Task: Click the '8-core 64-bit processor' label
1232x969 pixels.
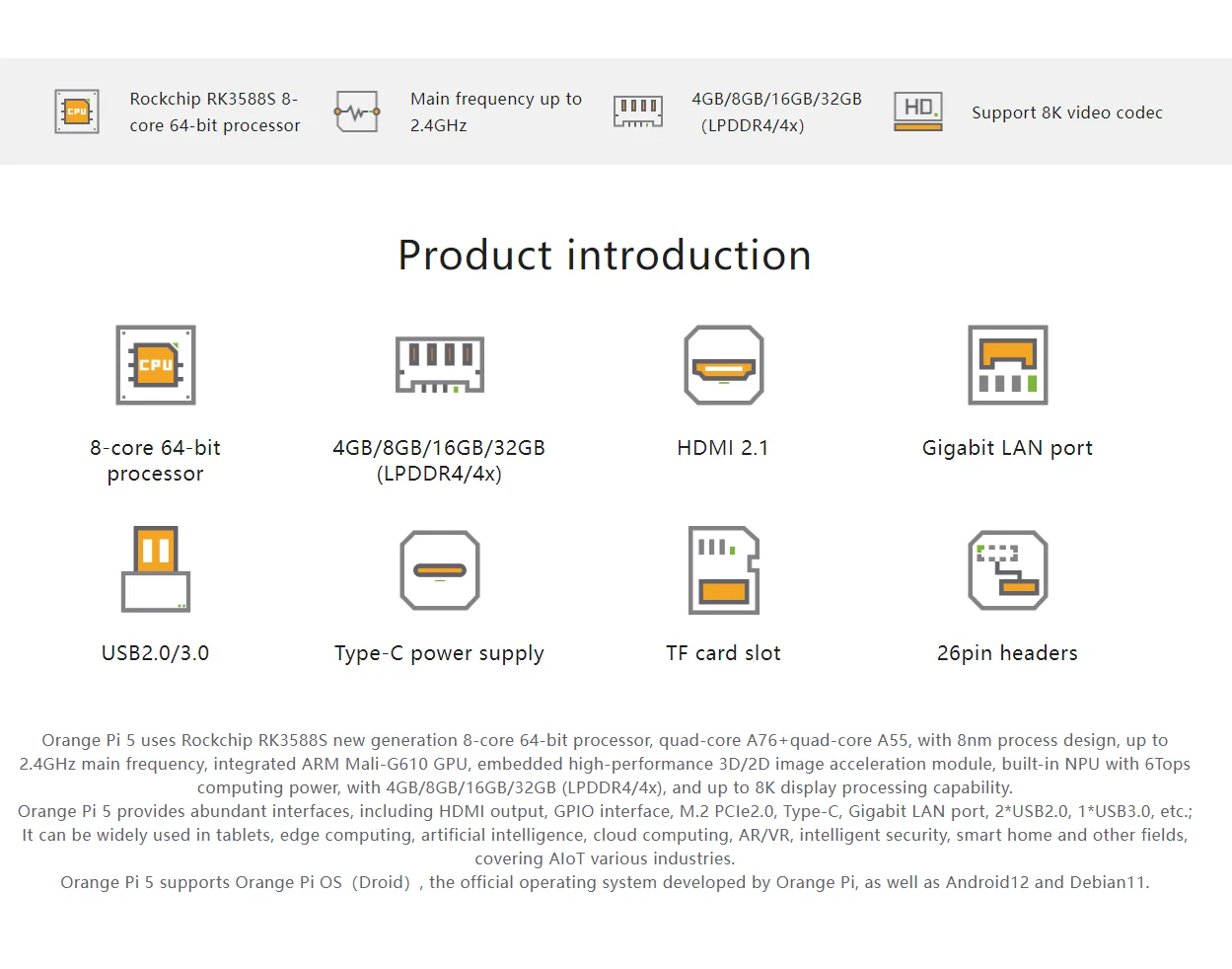Action: click(155, 461)
